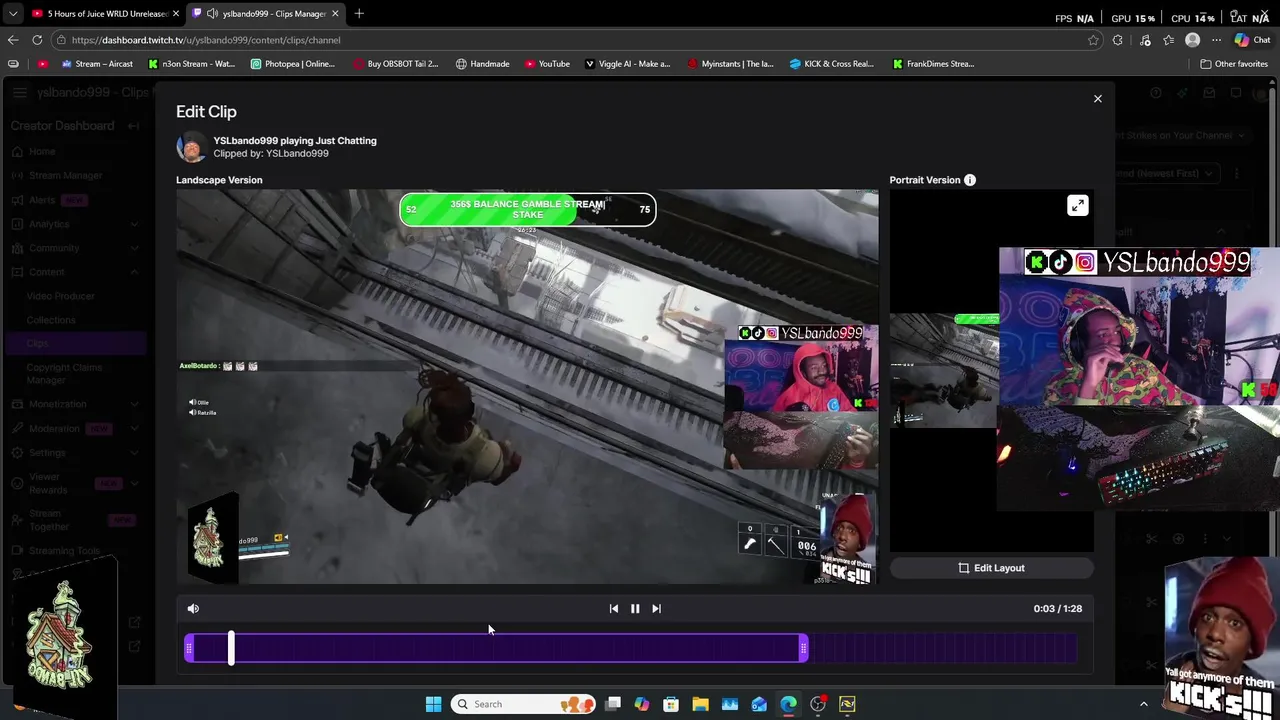Close the Edit Clip dialog
The width and height of the screenshot is (1280, 720).
tap(1097, 99)
